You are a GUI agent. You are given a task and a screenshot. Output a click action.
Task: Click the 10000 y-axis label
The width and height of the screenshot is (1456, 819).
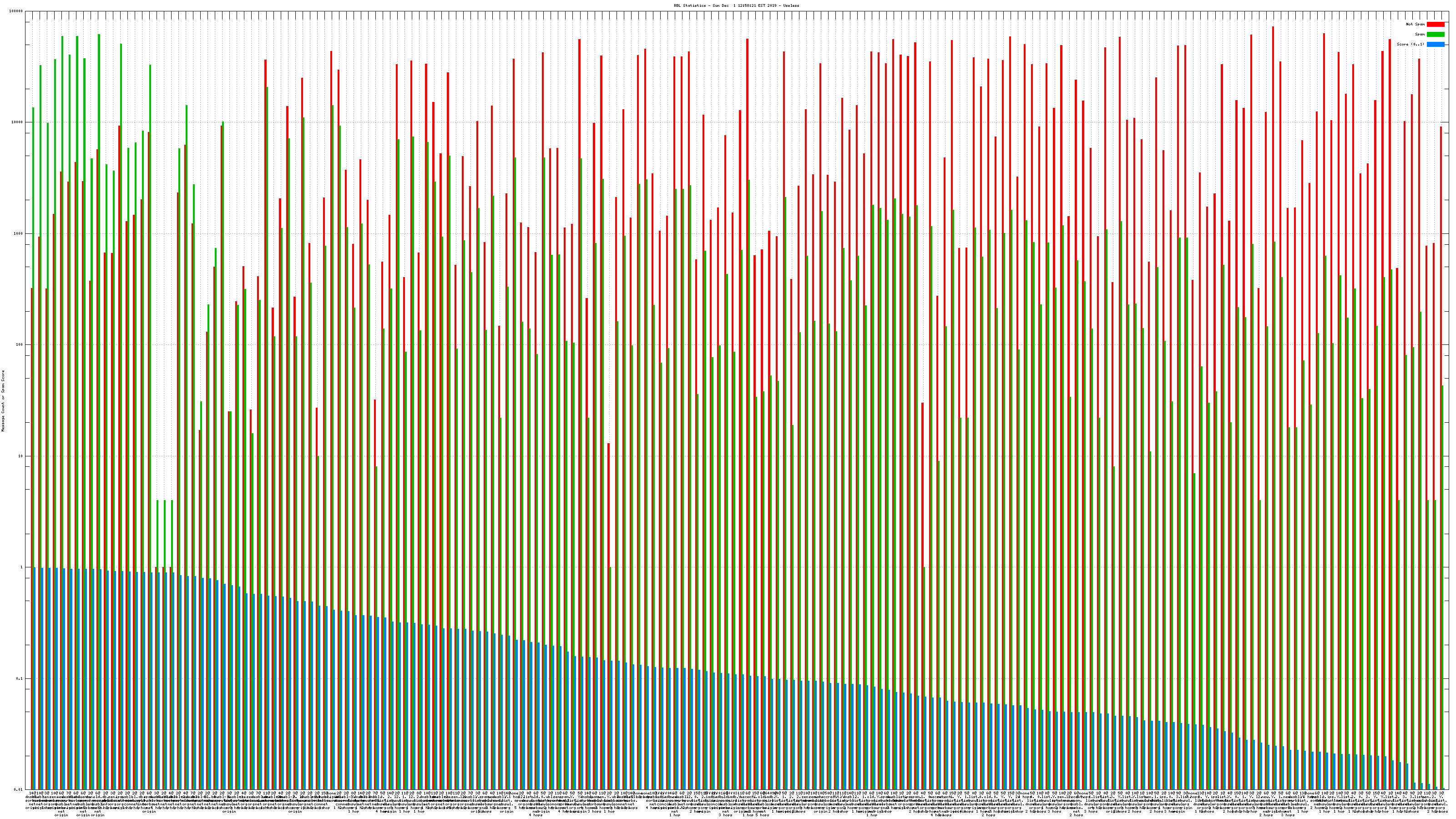(x=18, y=122)
